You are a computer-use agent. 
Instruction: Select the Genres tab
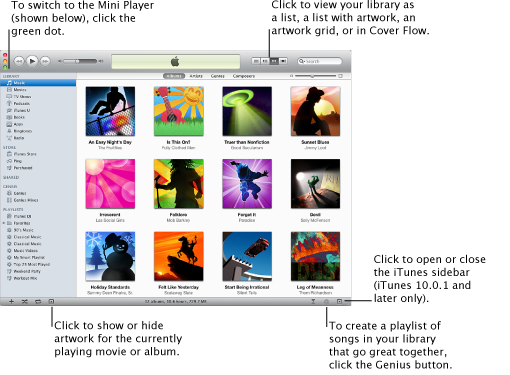tap(218, 76)
